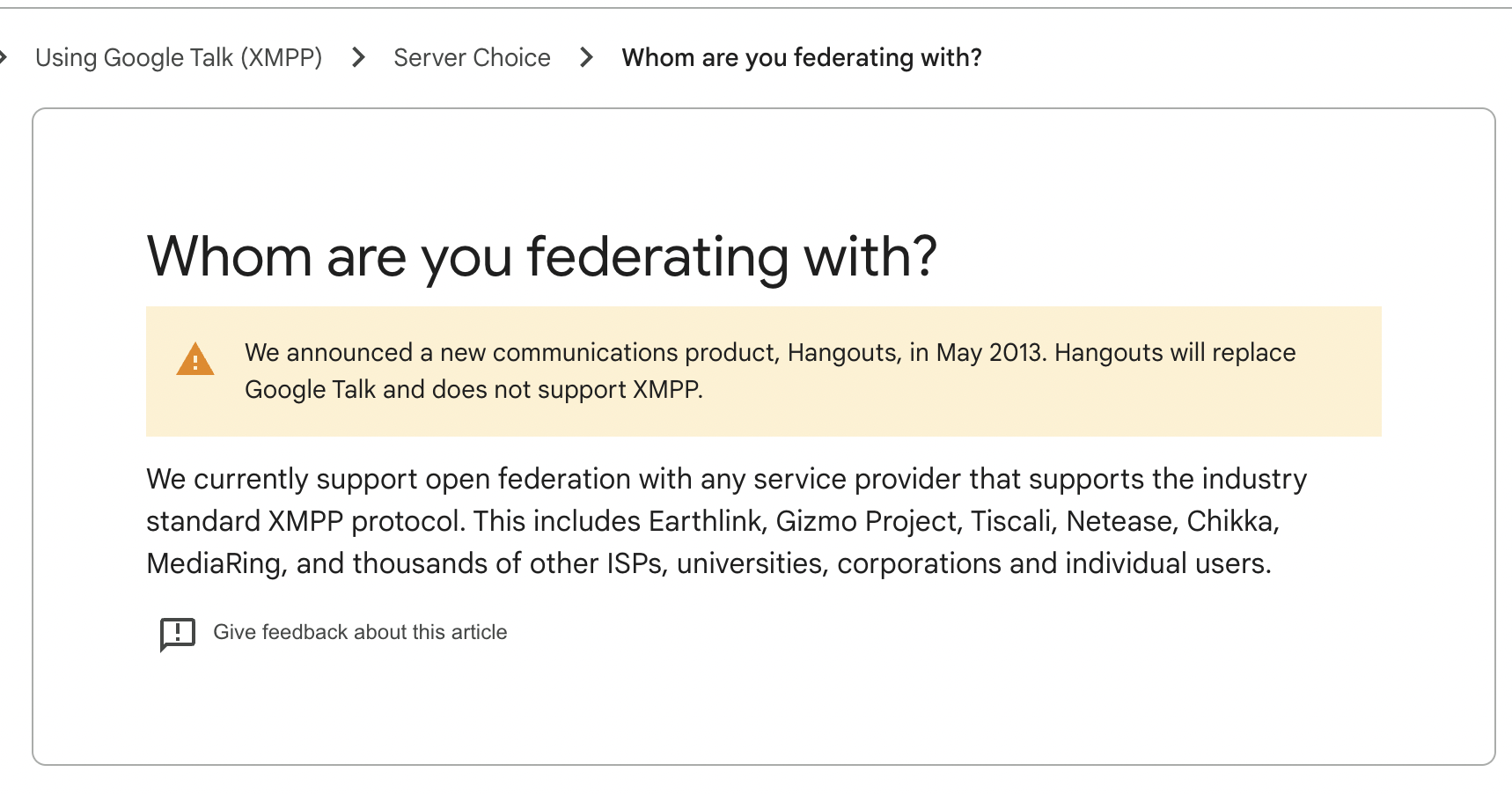Click XMPP protocol text in the body paragraph

[364, 522]
